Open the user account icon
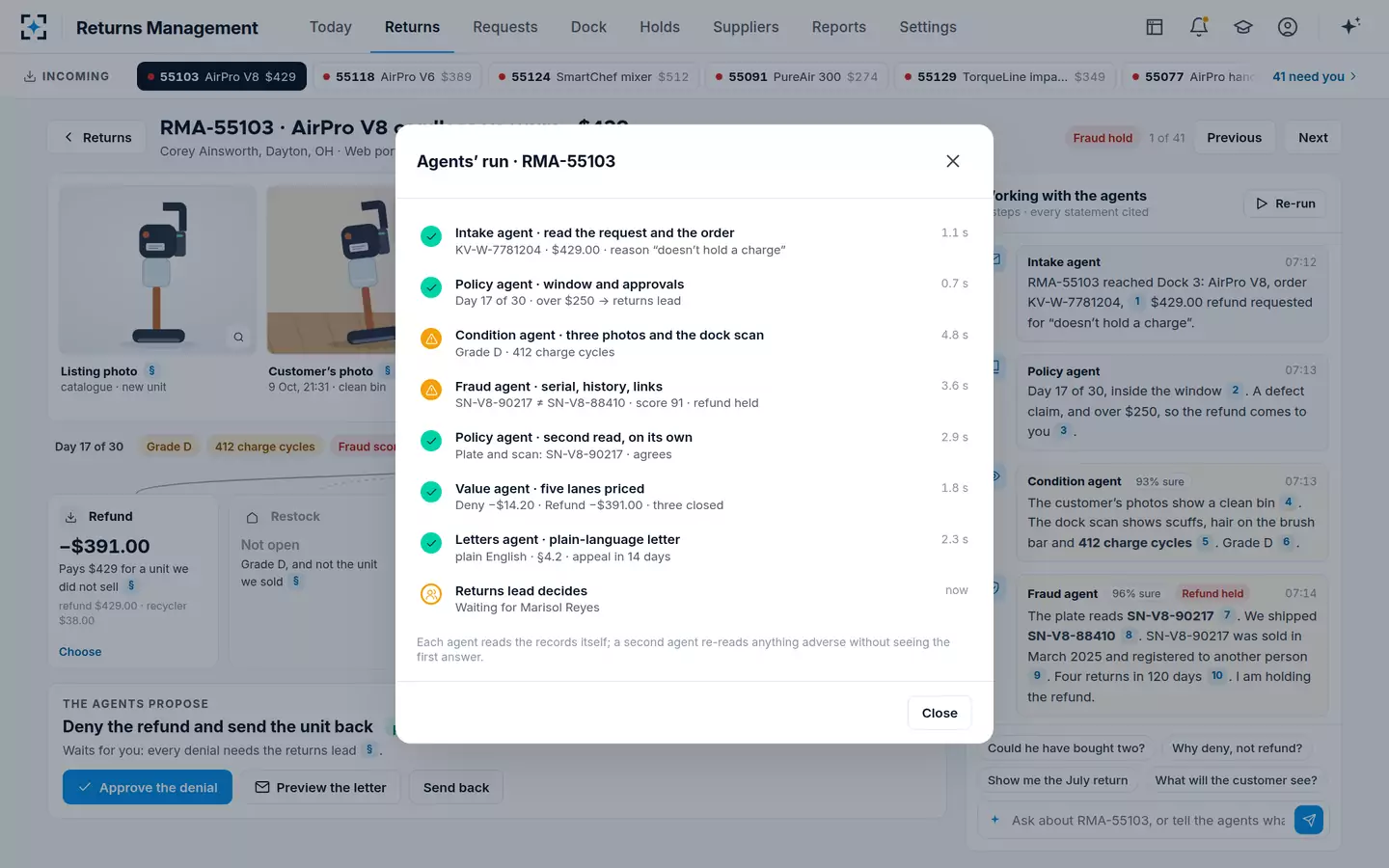The image size is (1389, 868). point(1288,27)
